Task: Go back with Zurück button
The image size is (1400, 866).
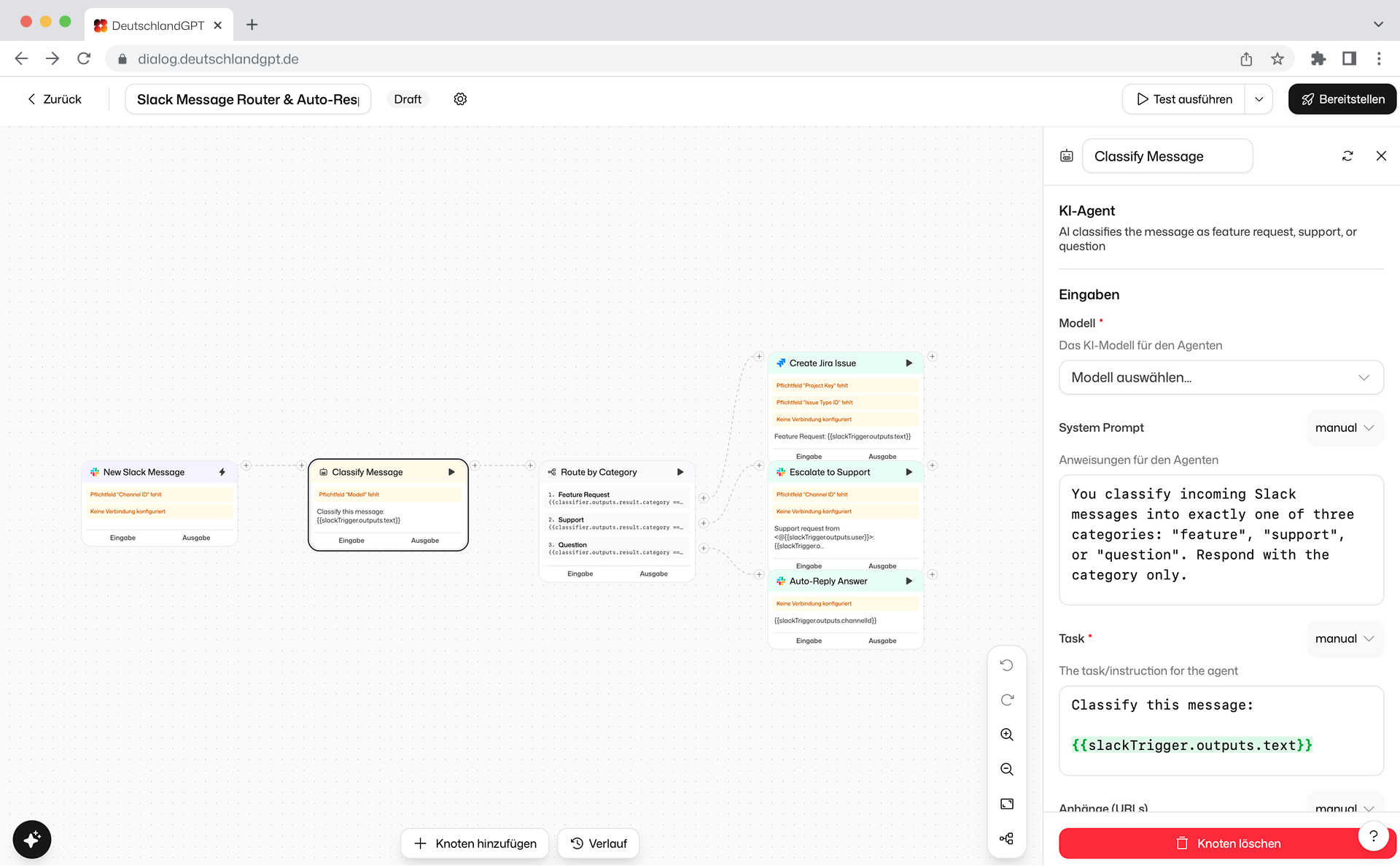Action: [55, 99]
